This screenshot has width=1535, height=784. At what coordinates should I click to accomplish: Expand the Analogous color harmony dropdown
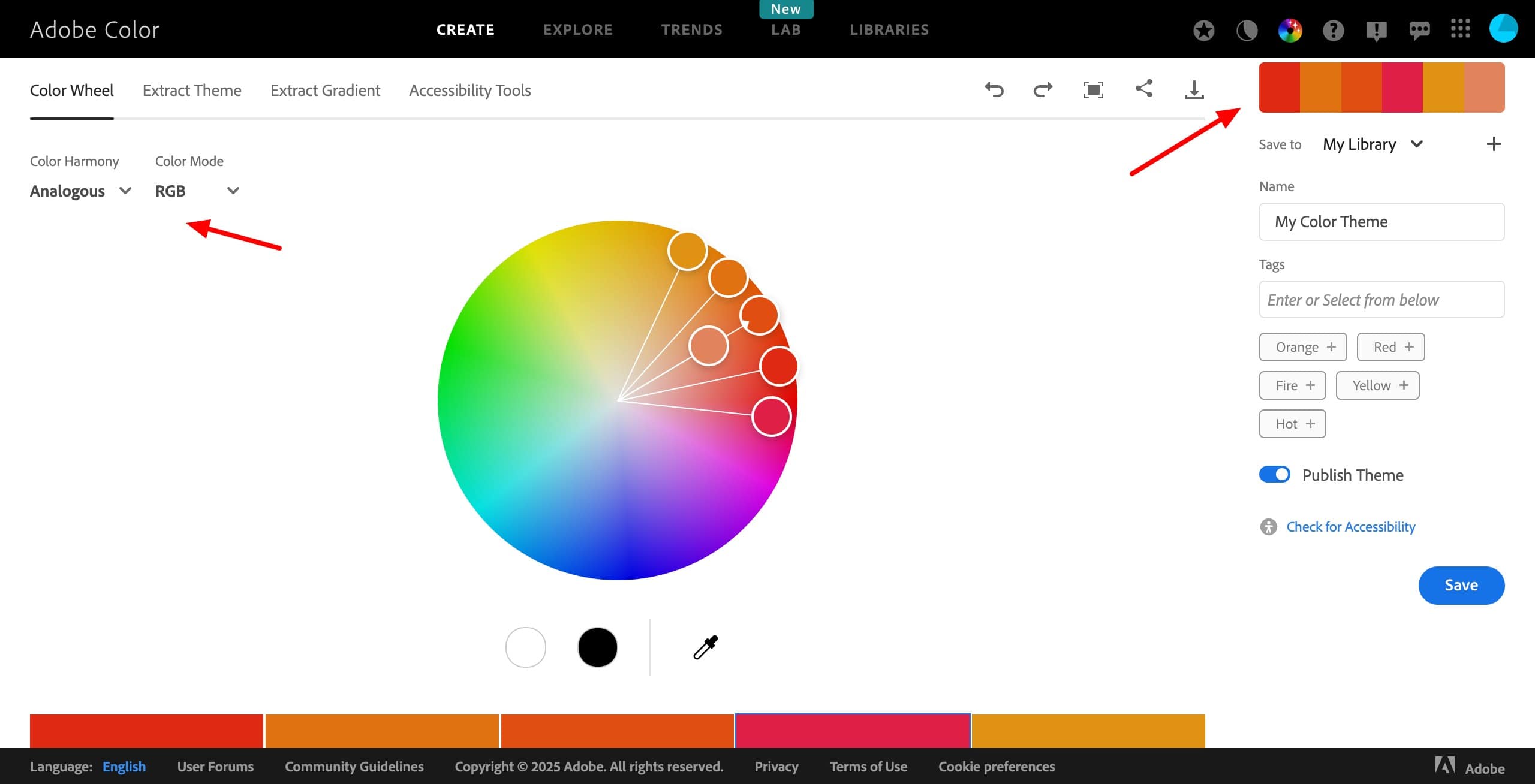click(80, 191)
